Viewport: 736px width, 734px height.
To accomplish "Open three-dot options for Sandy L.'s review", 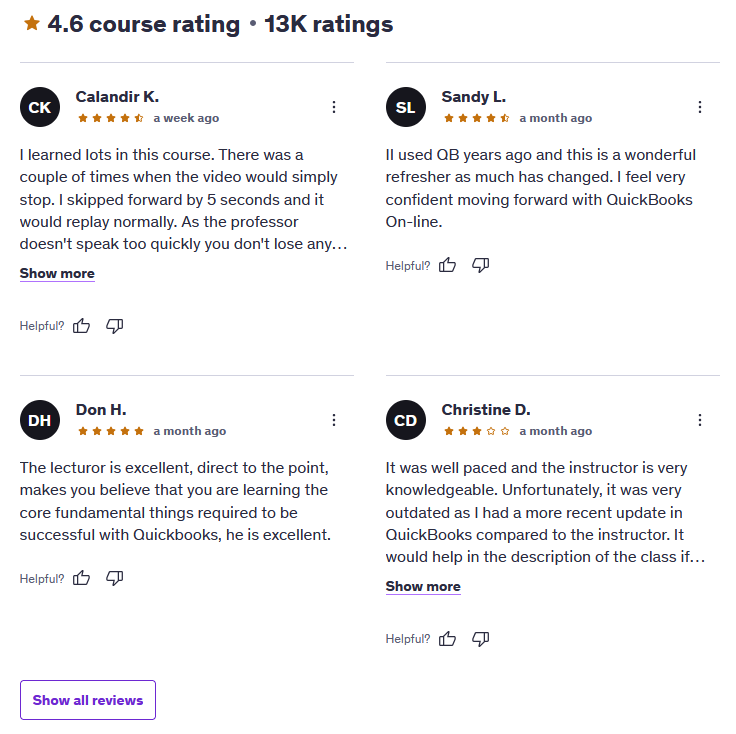I will click(x=700, y=107).
